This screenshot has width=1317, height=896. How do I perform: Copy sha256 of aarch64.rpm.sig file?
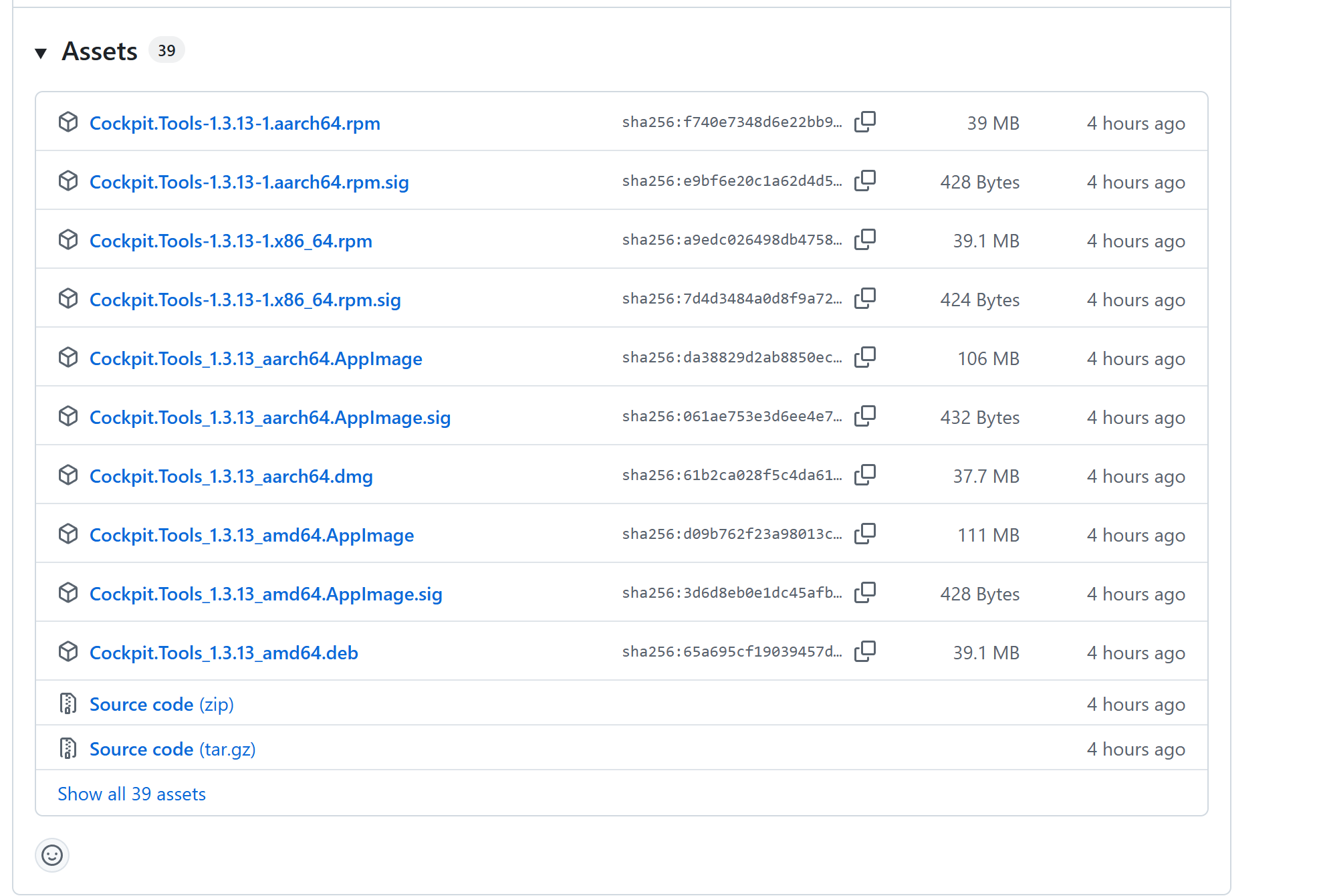pos(865,181)
